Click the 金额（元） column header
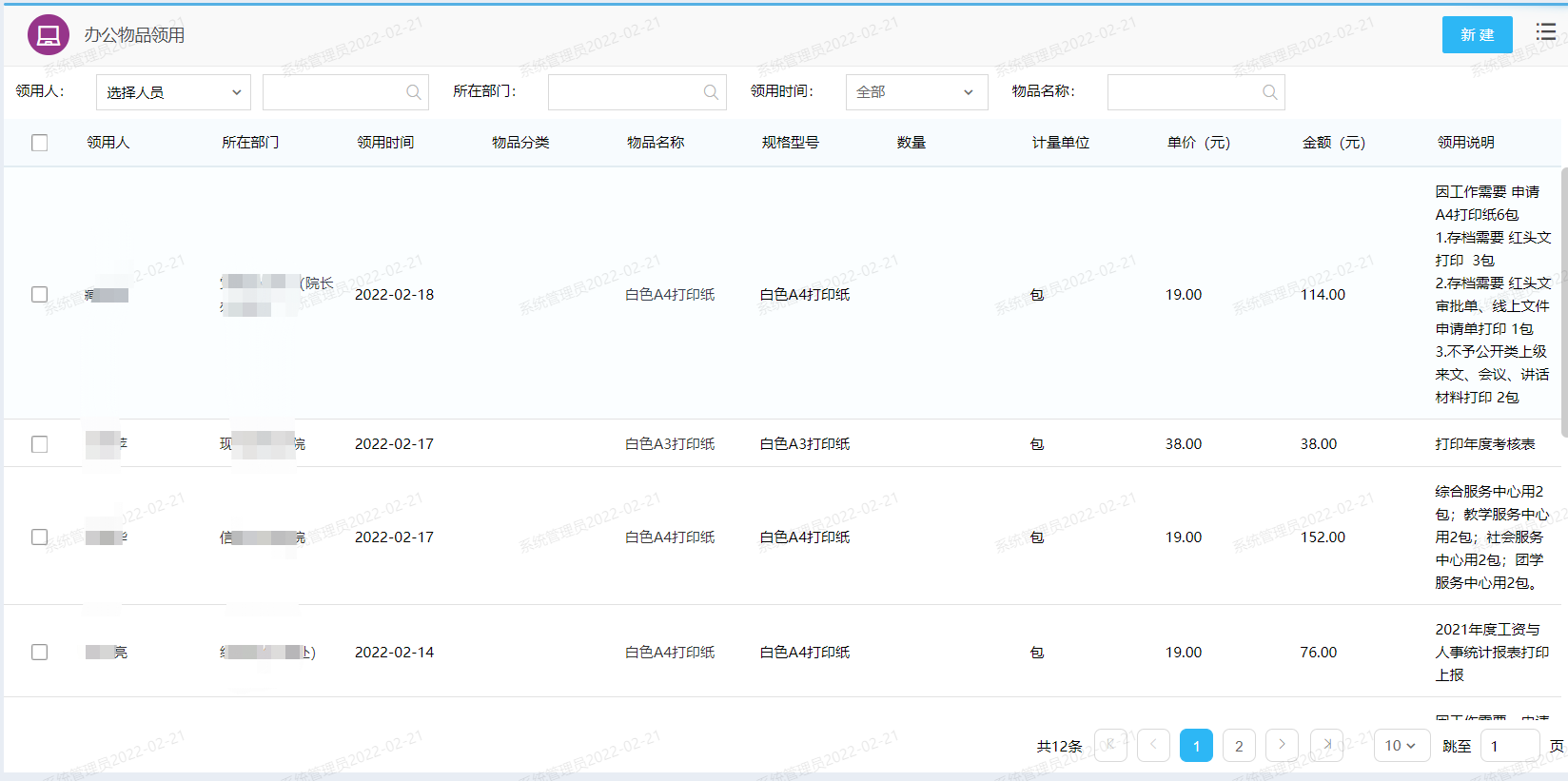Screen dimensions: 1568x781 click(1334, 143)
